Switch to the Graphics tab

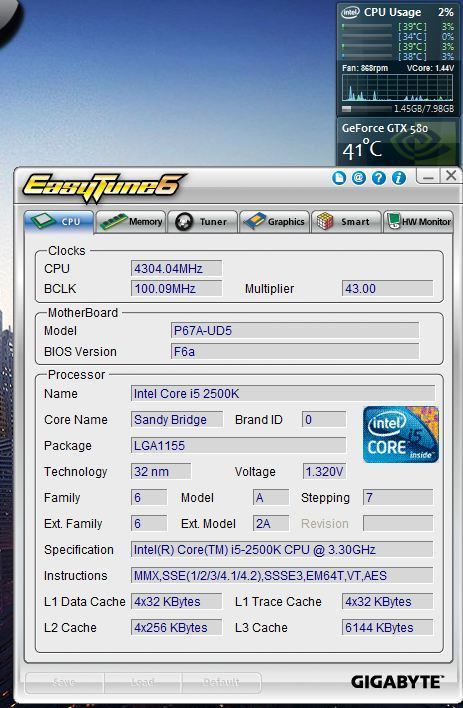pyautogui.click(x=274, y=222)
